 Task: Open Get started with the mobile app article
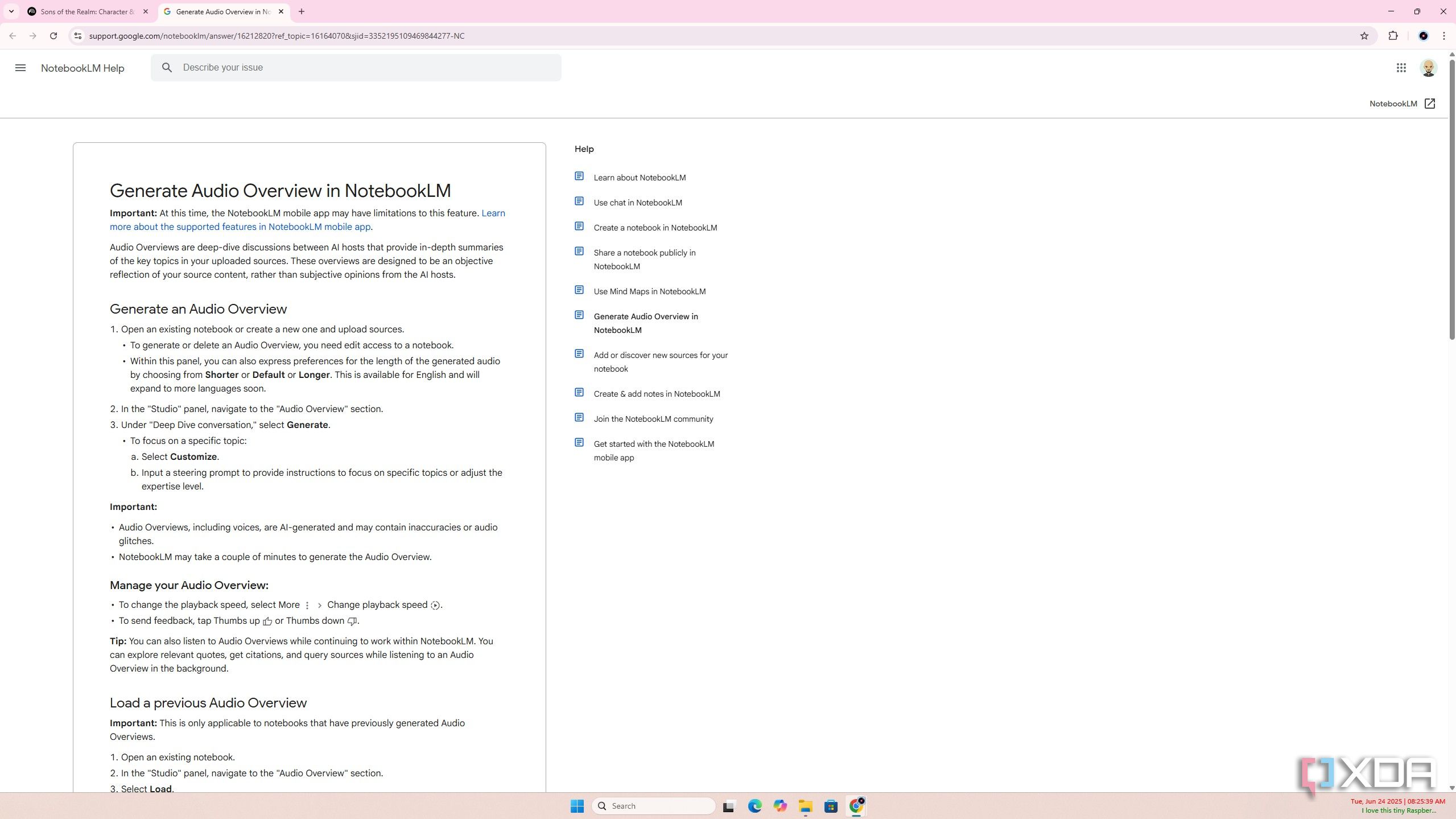[654, 451]
